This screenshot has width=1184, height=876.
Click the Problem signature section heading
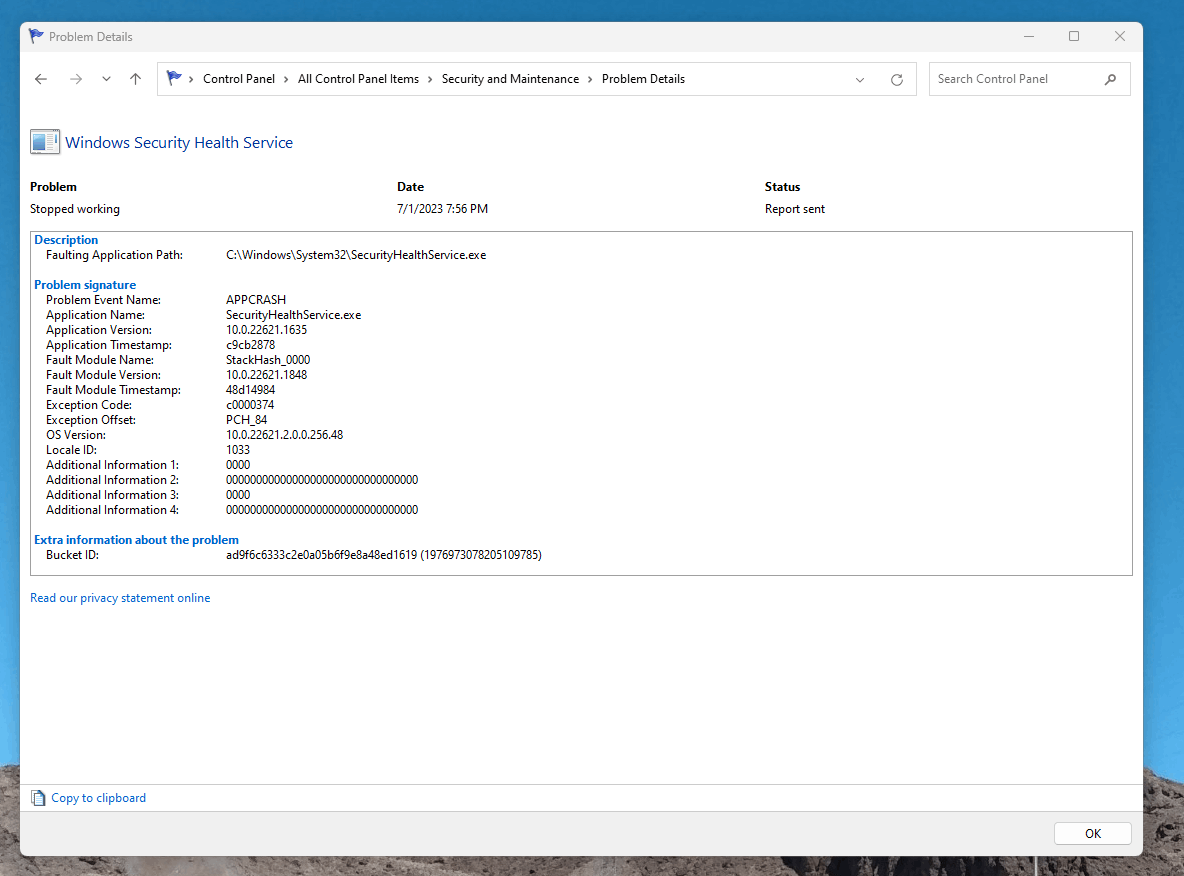coord(85,285)
